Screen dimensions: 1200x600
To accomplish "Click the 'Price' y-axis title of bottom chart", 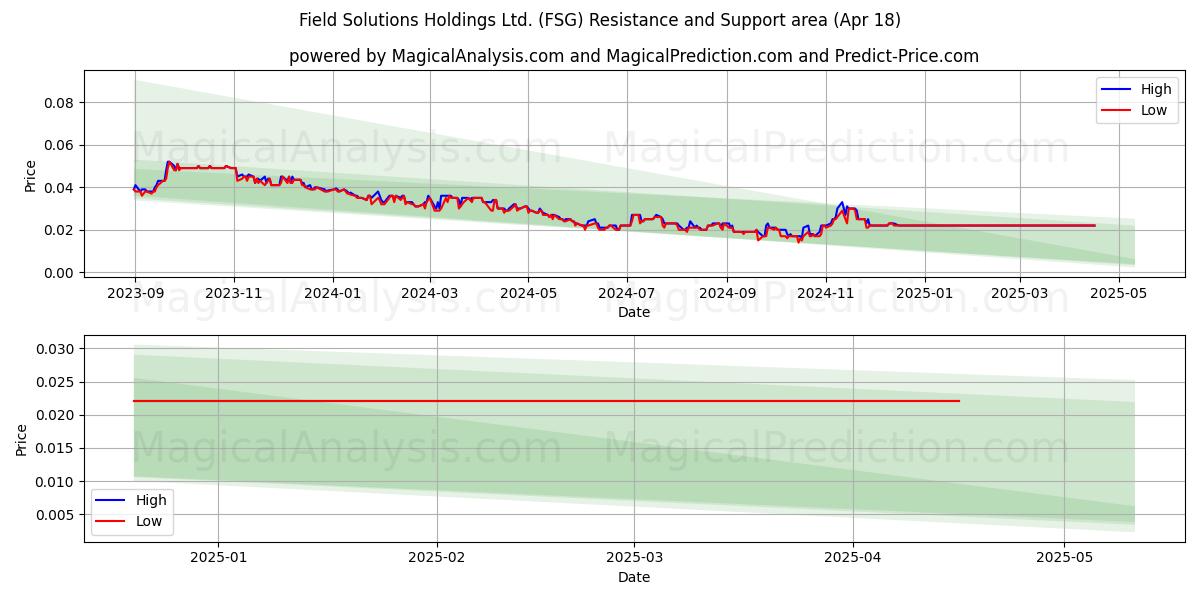I will click(x=22, y=440).
